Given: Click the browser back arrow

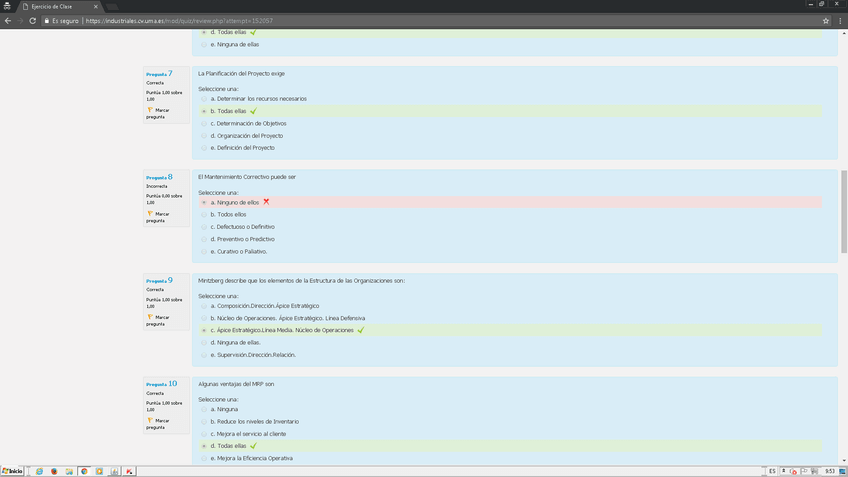Looking at the screenshot, I should click(x=8, y=20).
